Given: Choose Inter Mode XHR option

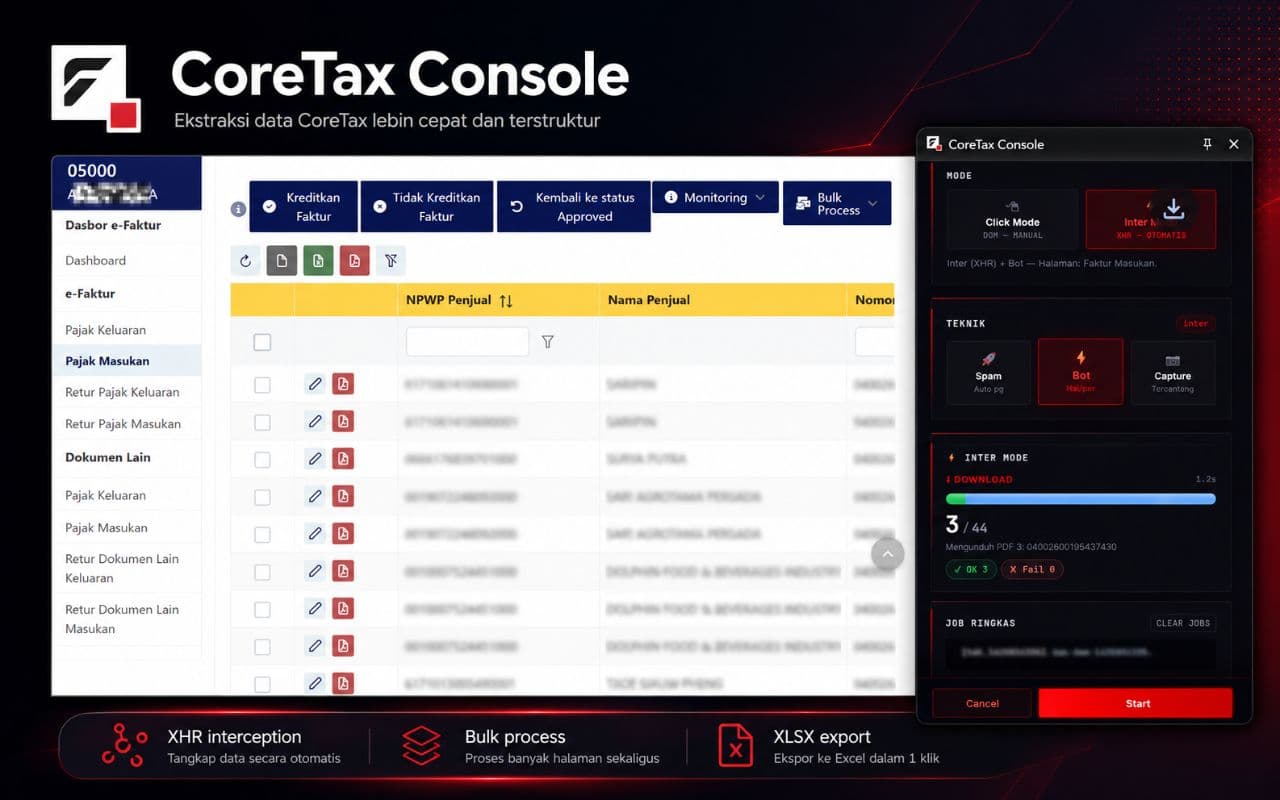Looking at the screenshot, I should (x=1150, y=220).
